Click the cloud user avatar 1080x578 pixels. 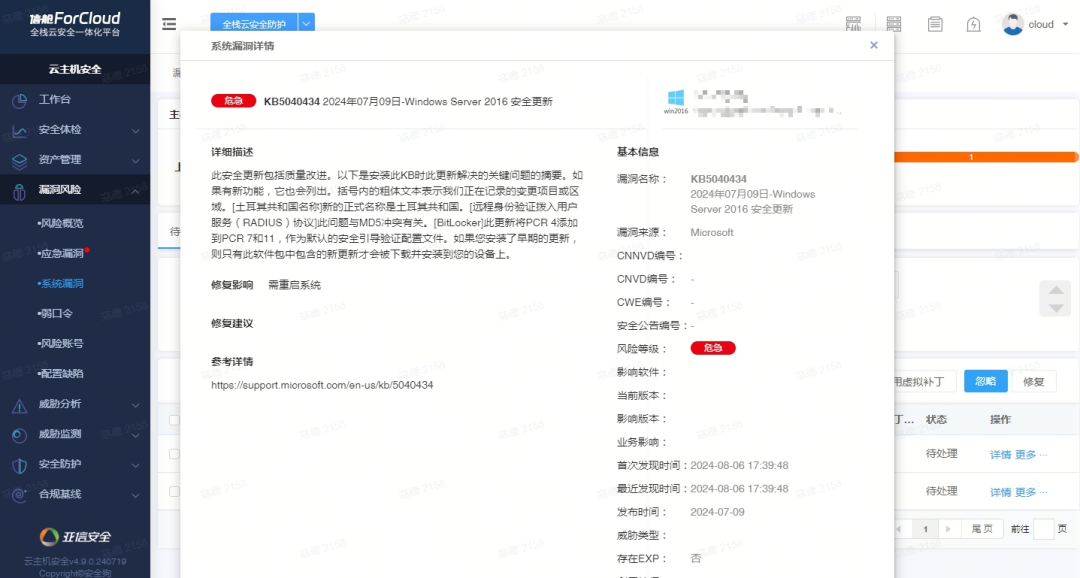point(1012,24)
